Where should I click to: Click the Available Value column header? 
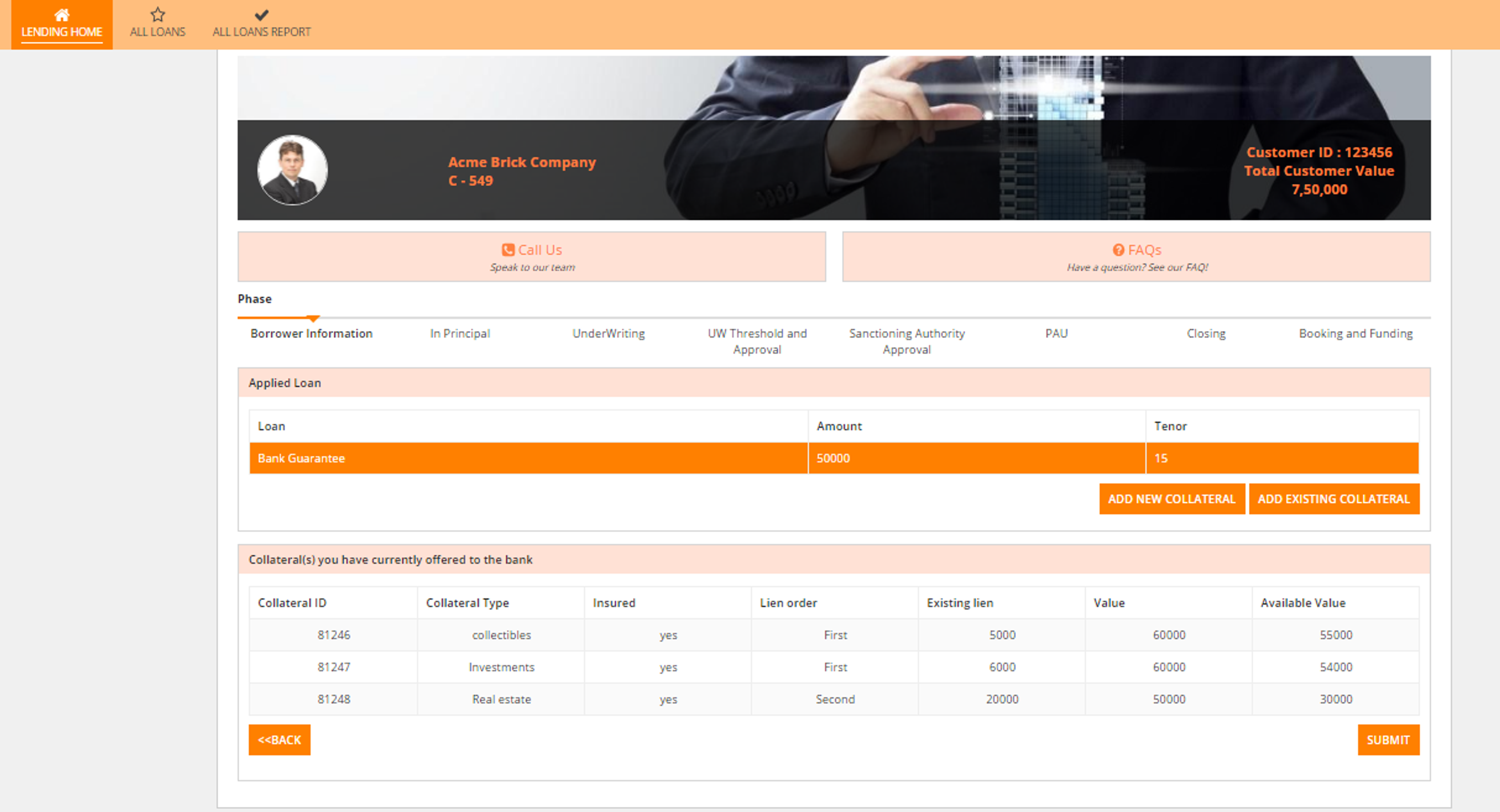tap(1336, 603)
